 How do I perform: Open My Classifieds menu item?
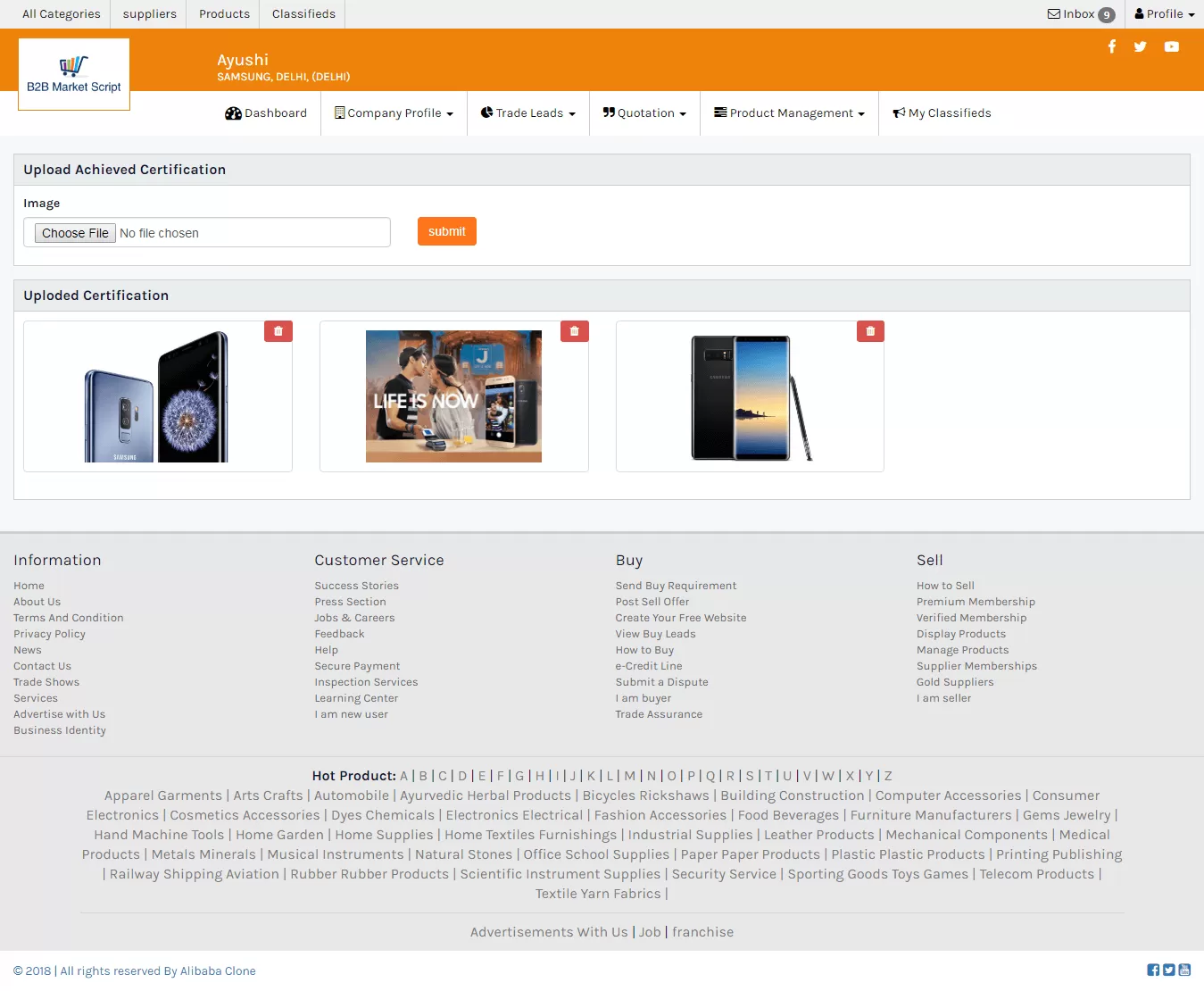(942, 113)
